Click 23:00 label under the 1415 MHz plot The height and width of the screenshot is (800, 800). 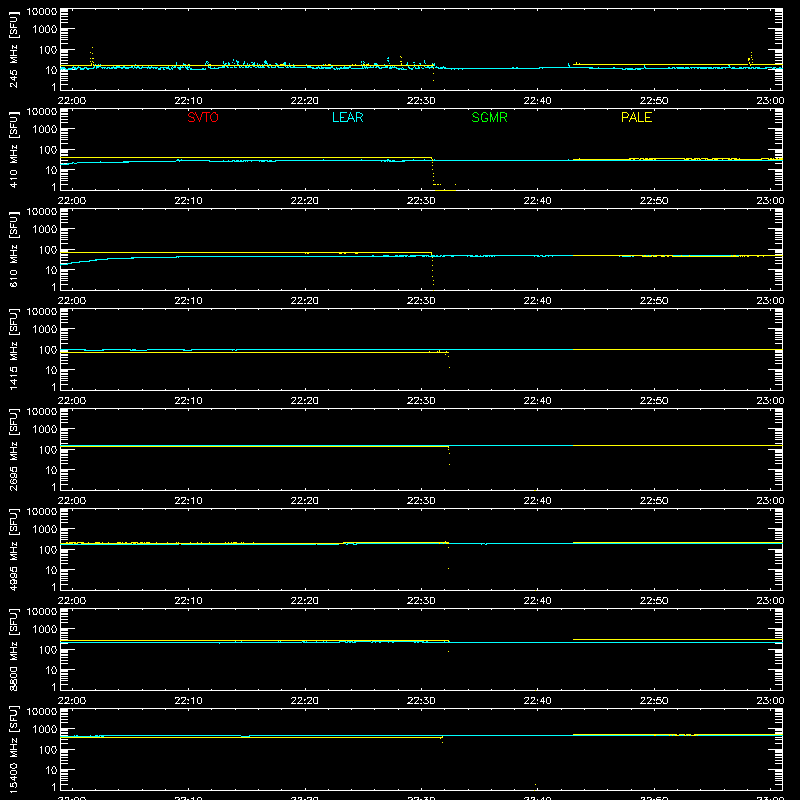(x=770, y=401)
